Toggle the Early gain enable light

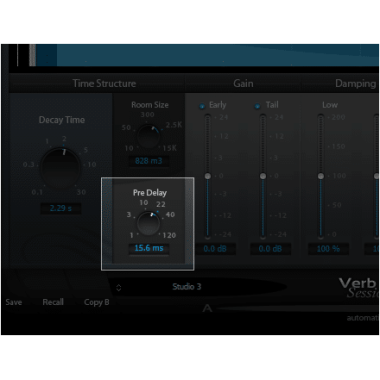(x=202, y=106)
